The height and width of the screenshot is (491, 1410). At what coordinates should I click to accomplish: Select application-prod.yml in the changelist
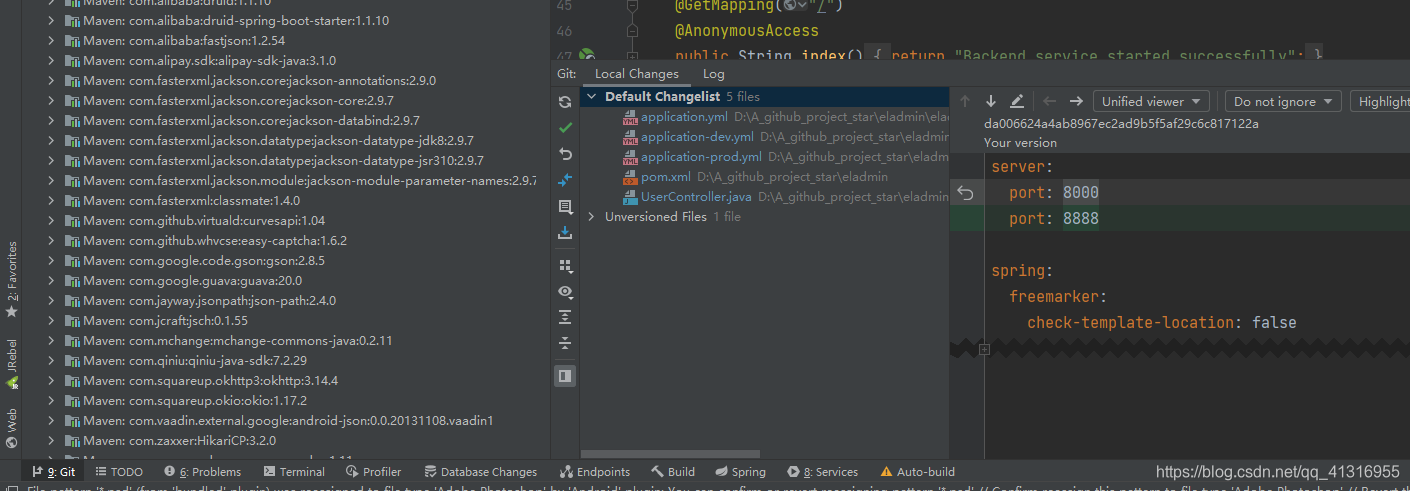click(702, 157)
